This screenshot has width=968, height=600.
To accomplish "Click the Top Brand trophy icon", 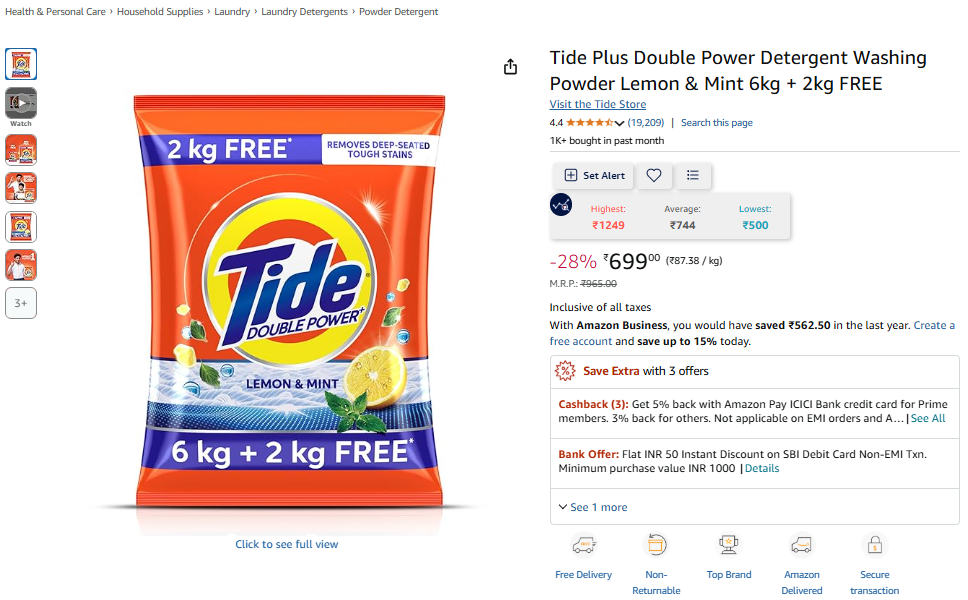I will (x=729, y=545).
